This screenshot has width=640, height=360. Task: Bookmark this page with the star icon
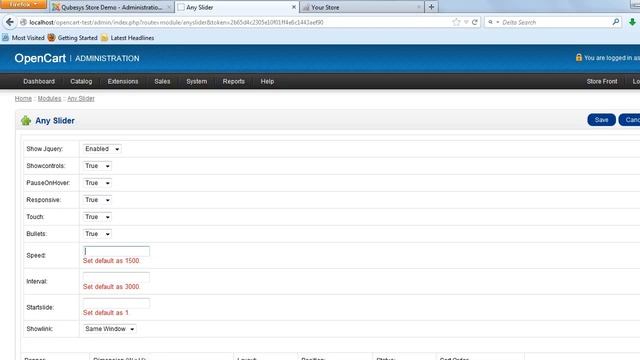pos(456,22)
